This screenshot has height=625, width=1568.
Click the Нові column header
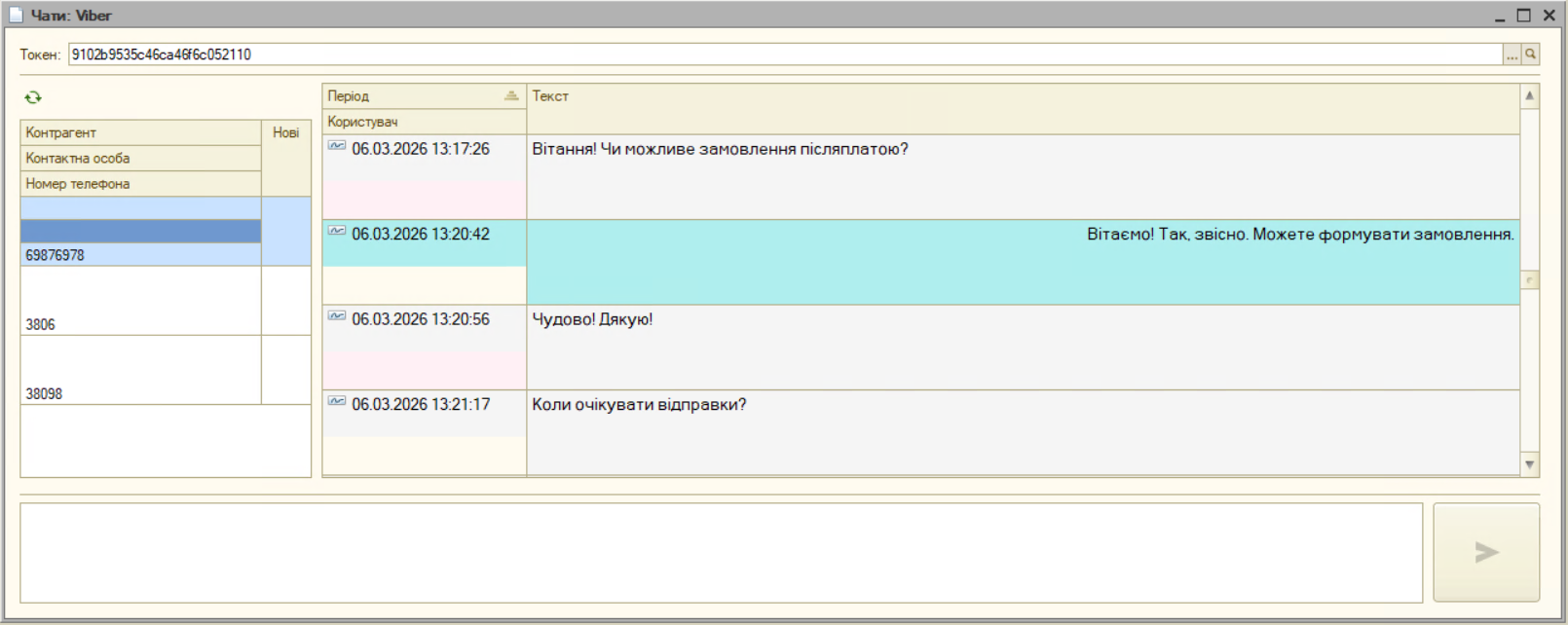click(285, 132)
